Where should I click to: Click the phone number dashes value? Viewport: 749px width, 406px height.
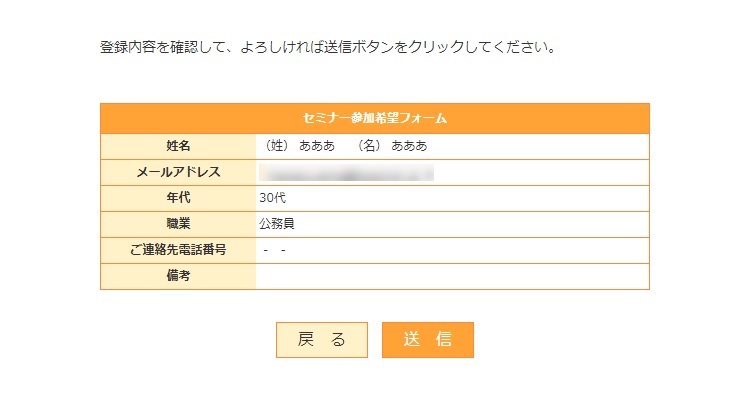275,250
